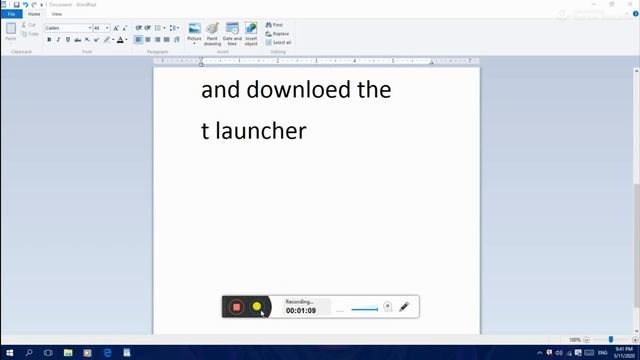Open WordPad help with the question mark
Screen dimensions: 640x360
coord(636,14)
